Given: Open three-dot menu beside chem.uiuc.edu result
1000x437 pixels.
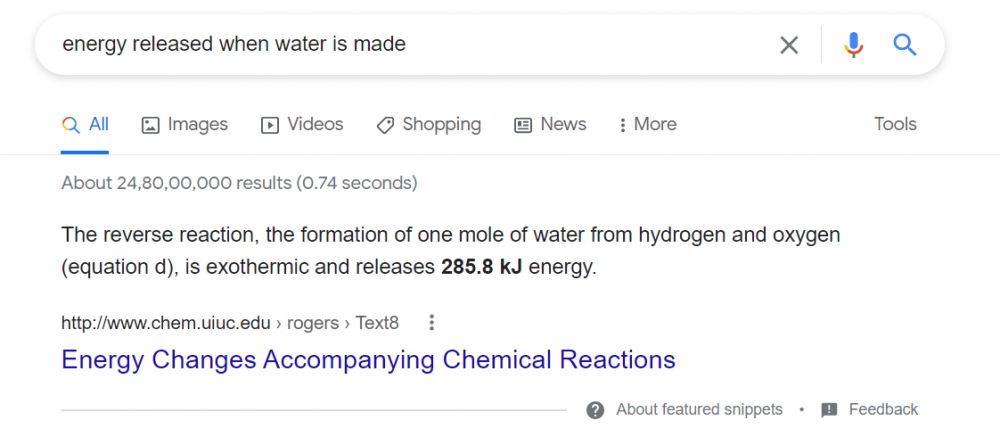Looking at the screenshot, I should [432, 323].
